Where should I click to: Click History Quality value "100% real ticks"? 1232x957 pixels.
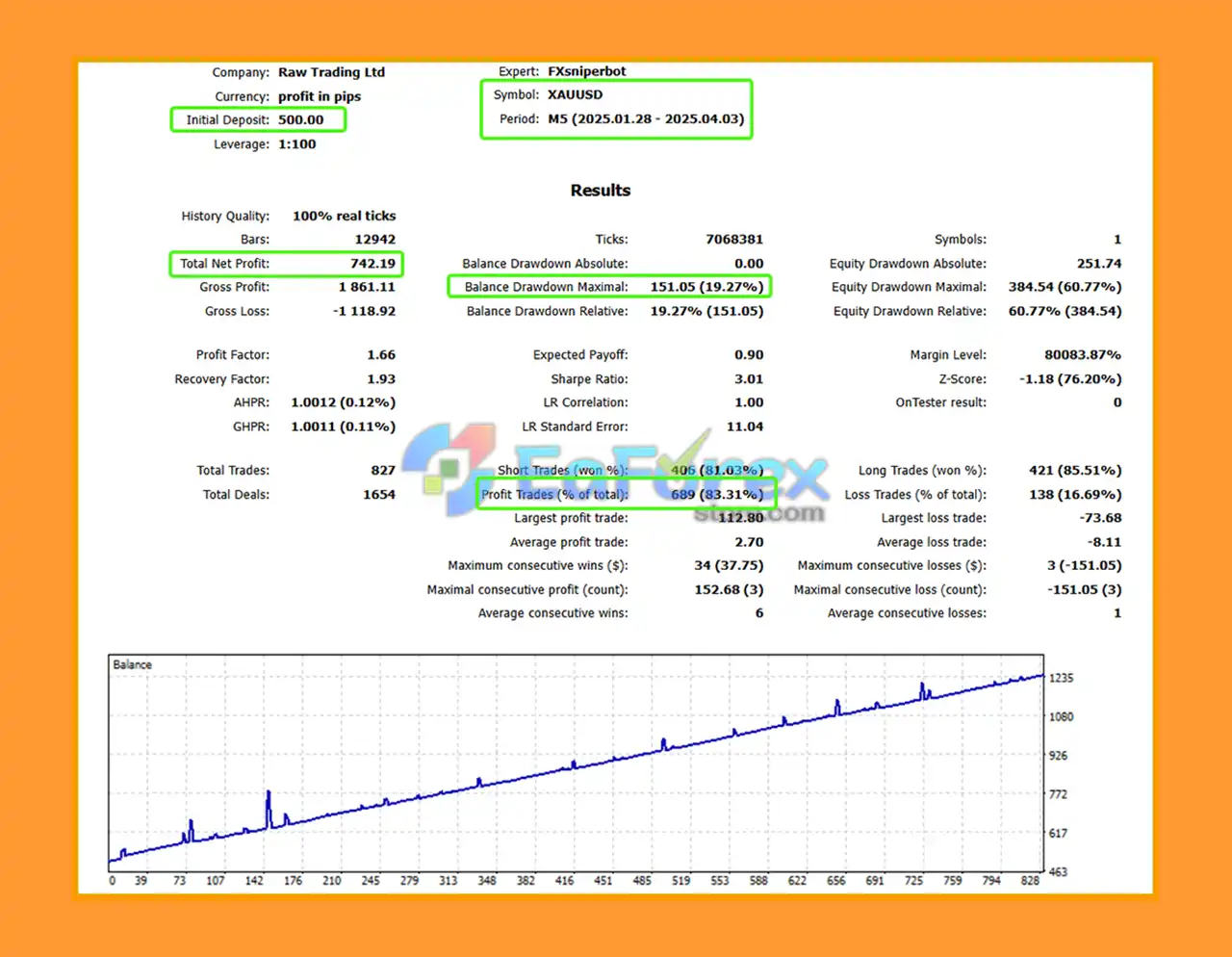click(x=345, y=216)
